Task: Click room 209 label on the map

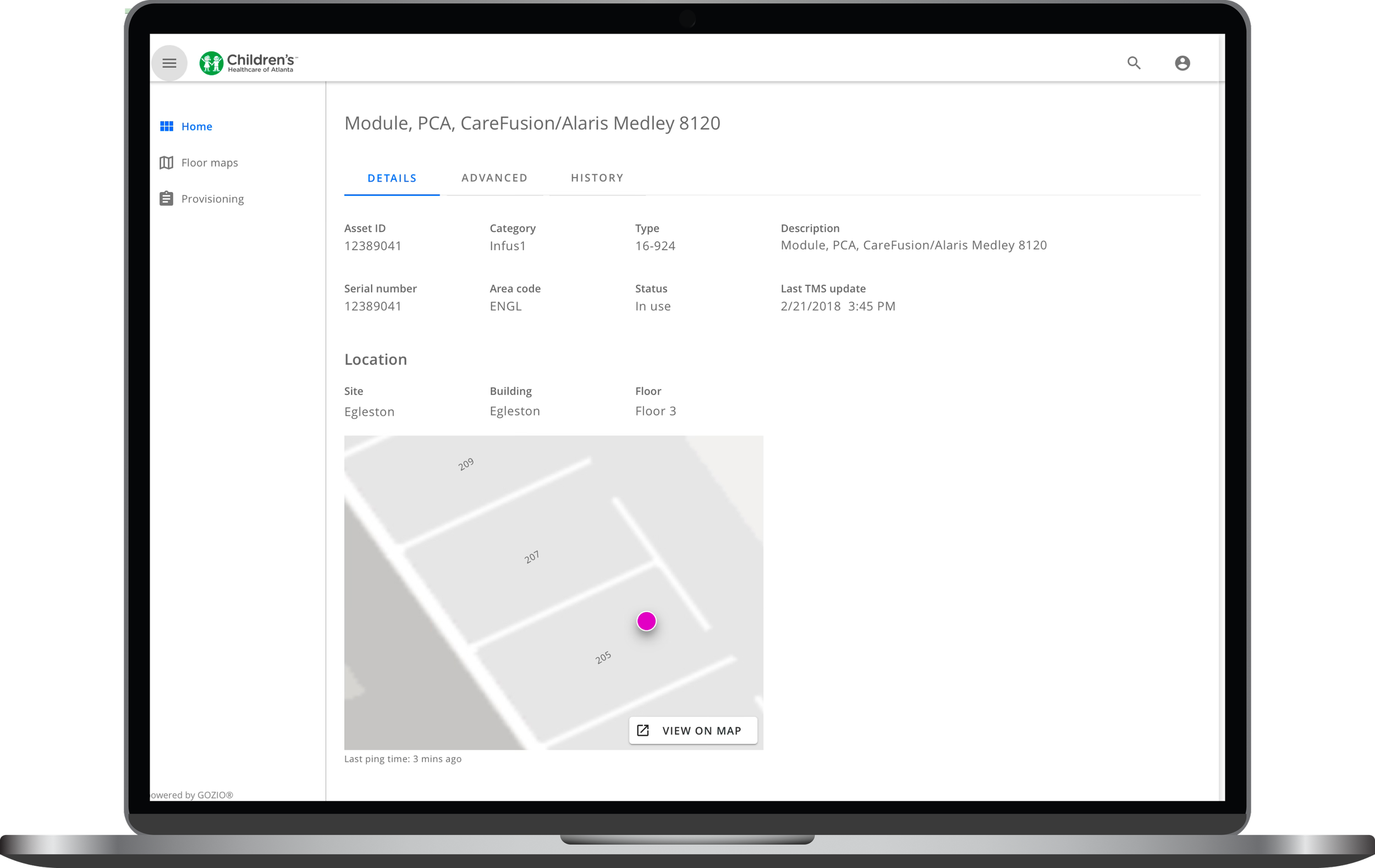Action: pyautogui.click(x=465, y=464)
